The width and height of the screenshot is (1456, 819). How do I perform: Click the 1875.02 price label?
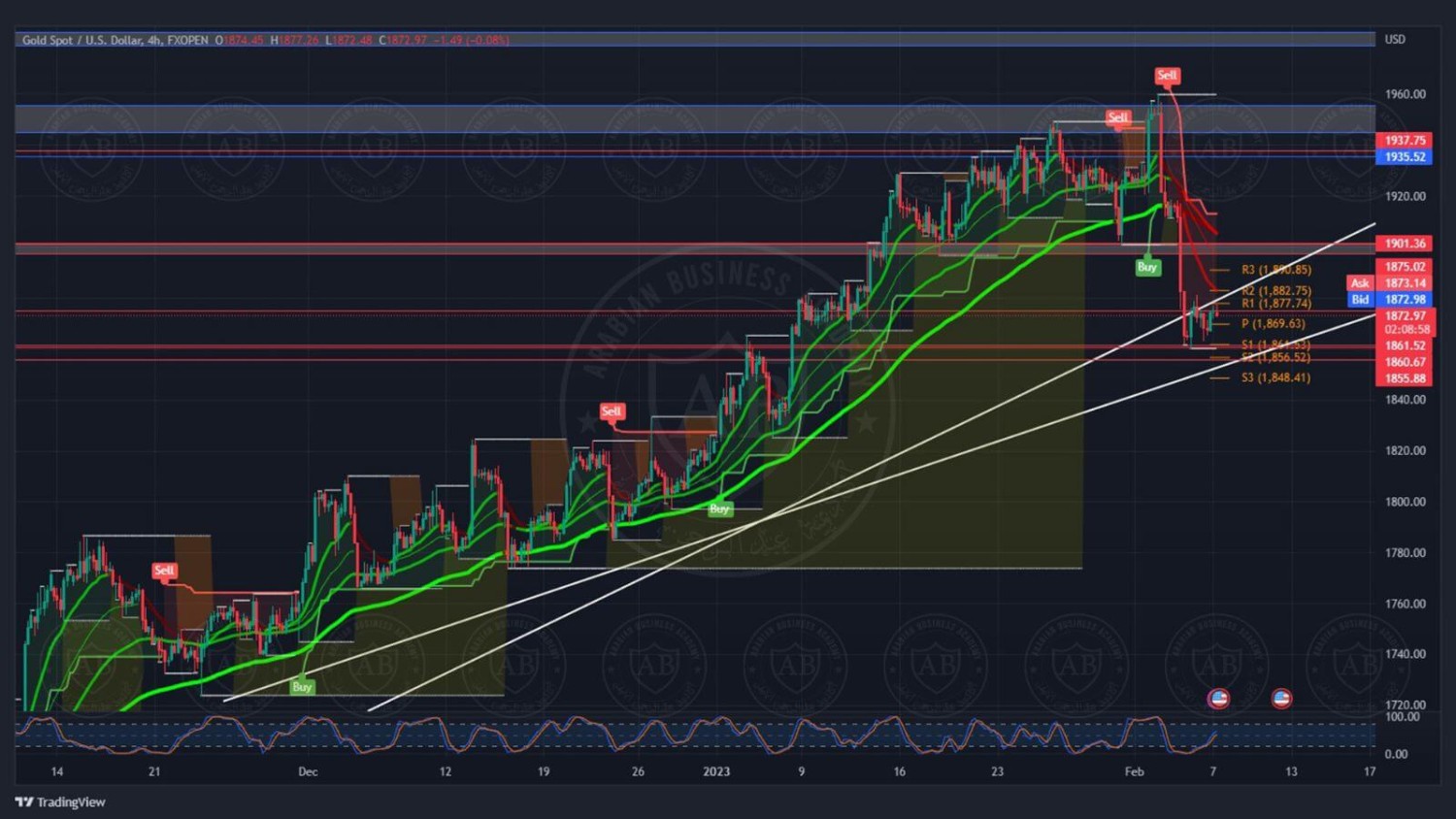click(1404, 267)
